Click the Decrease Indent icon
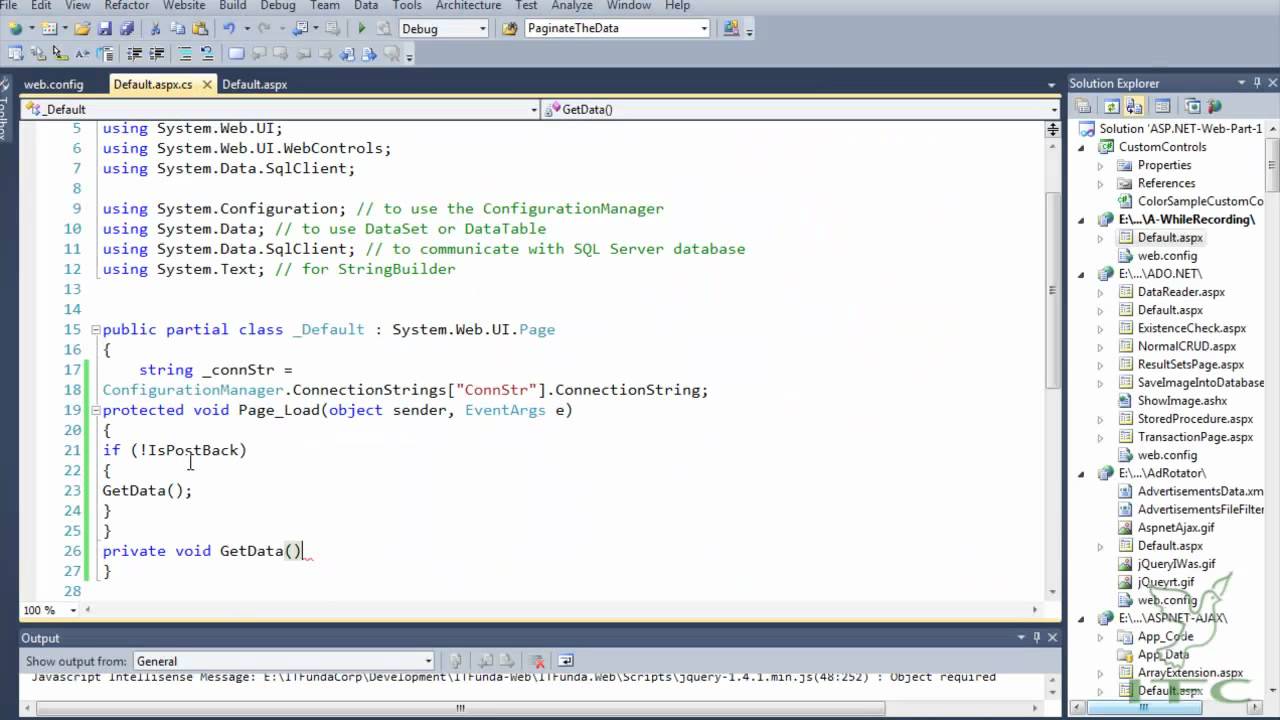The image size is (1280, 720). point(134,53)
